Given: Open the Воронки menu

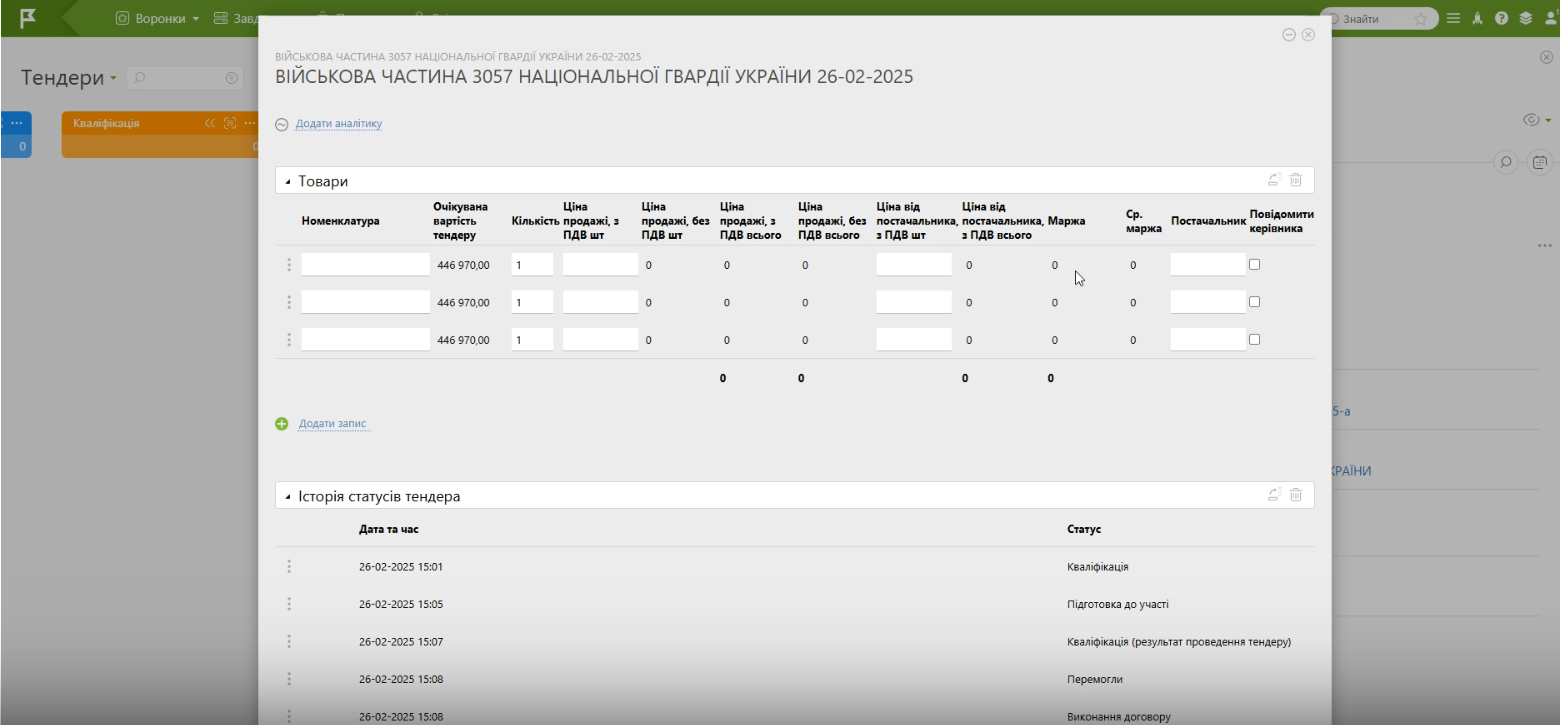Looking at the screenshot, I should click(x=158, y=18).
